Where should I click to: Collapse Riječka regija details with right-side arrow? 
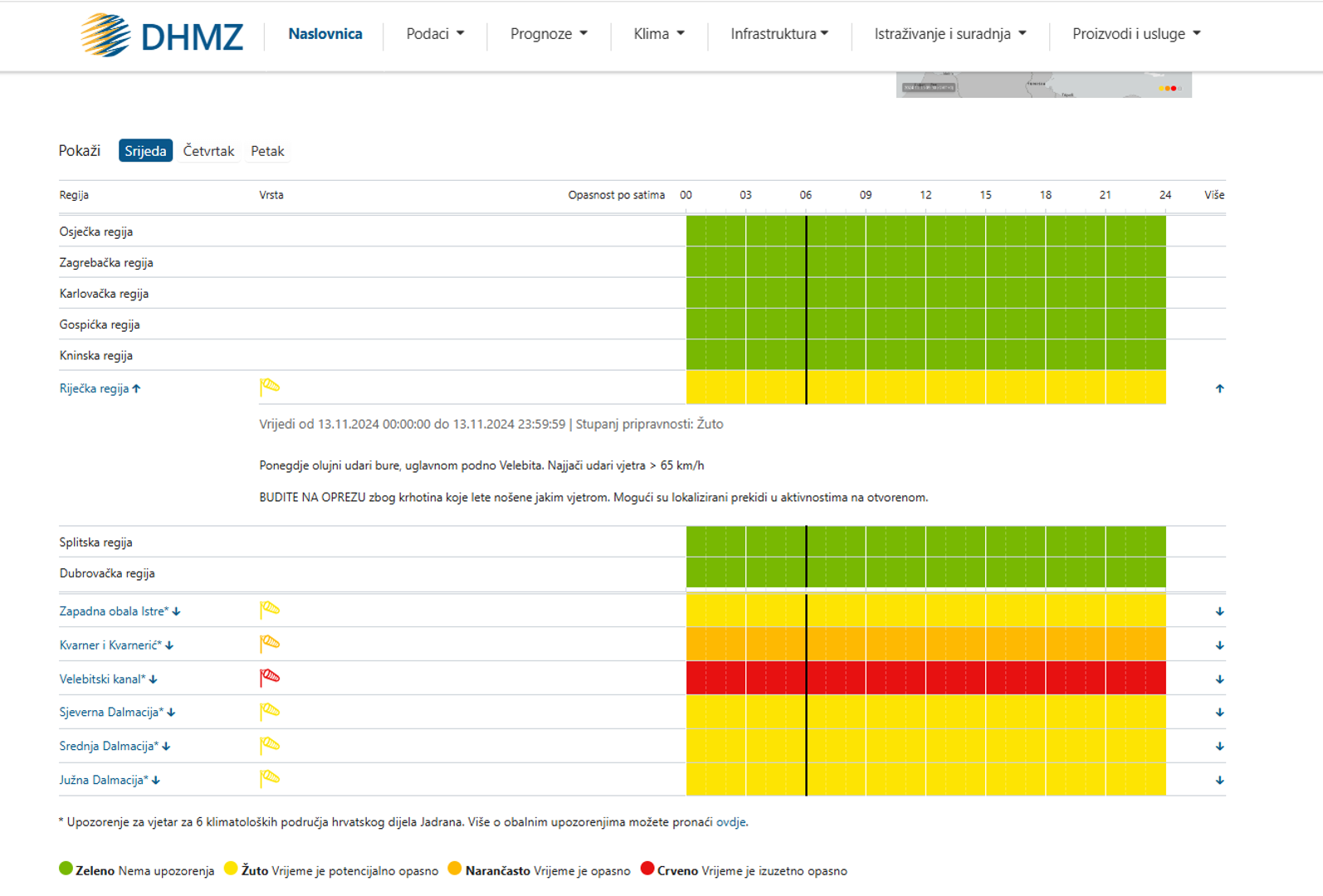coord(1219,388)
